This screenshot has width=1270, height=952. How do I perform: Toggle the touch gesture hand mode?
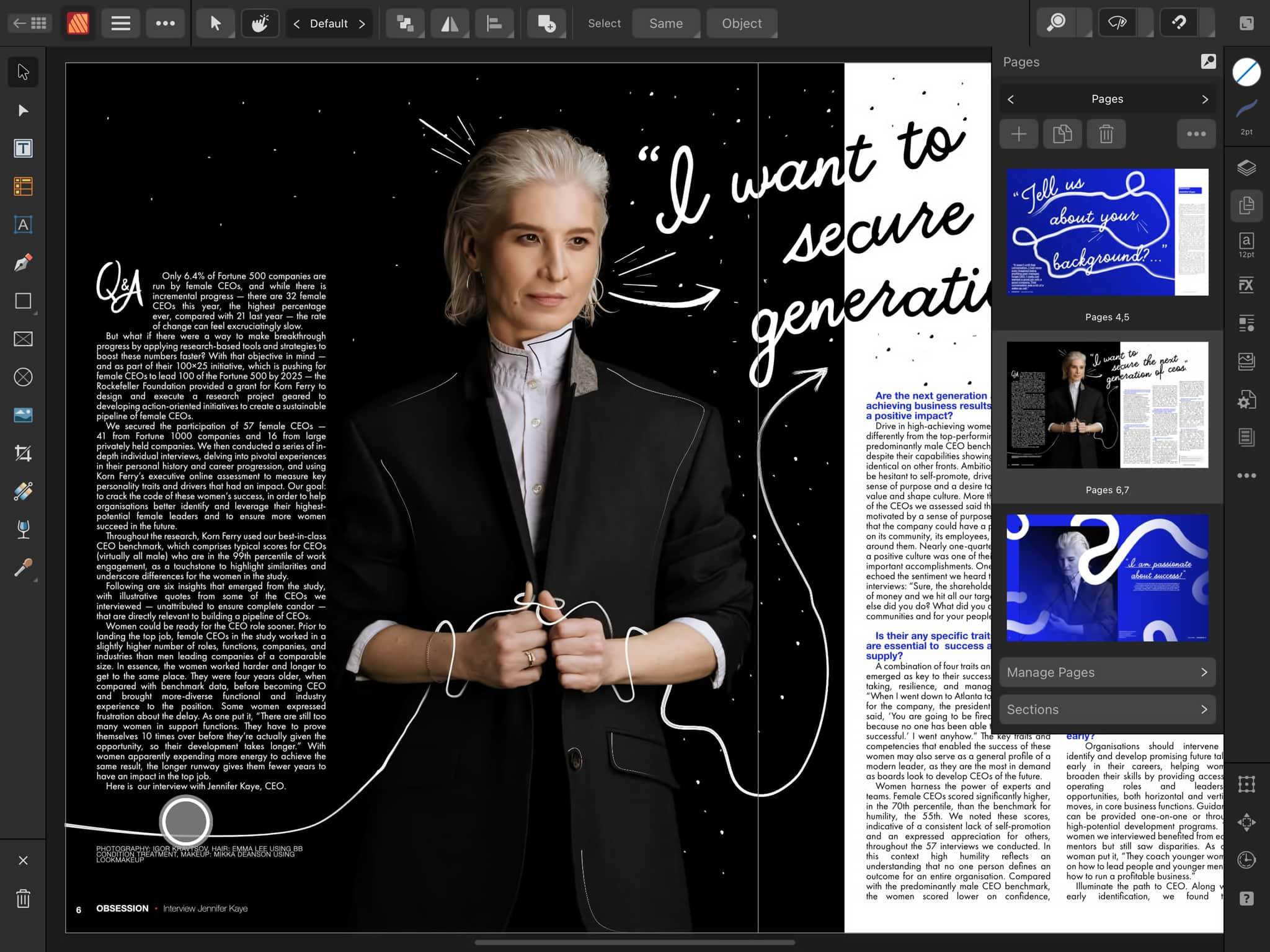click(x=260, y=24)
